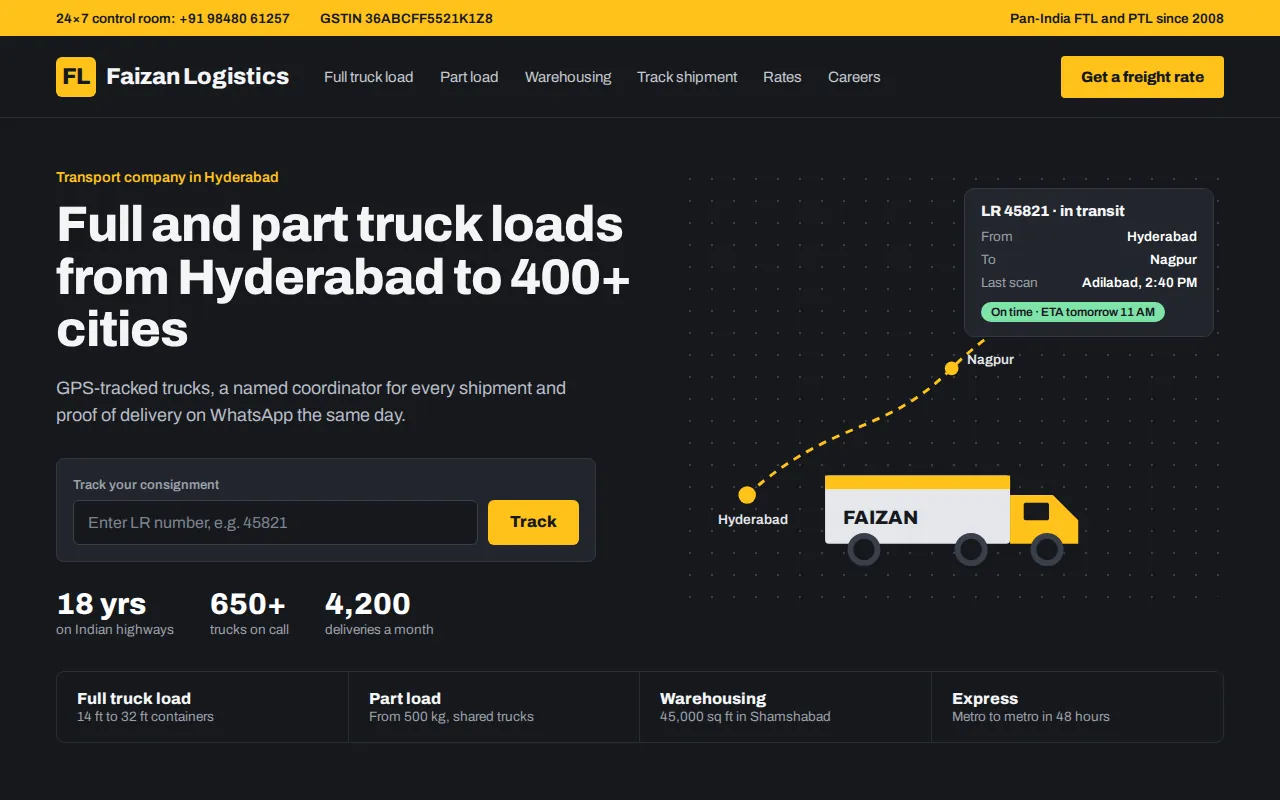
Task: Click the Hyderabad origin dot on the route
Action: click(x=747, y=495)
